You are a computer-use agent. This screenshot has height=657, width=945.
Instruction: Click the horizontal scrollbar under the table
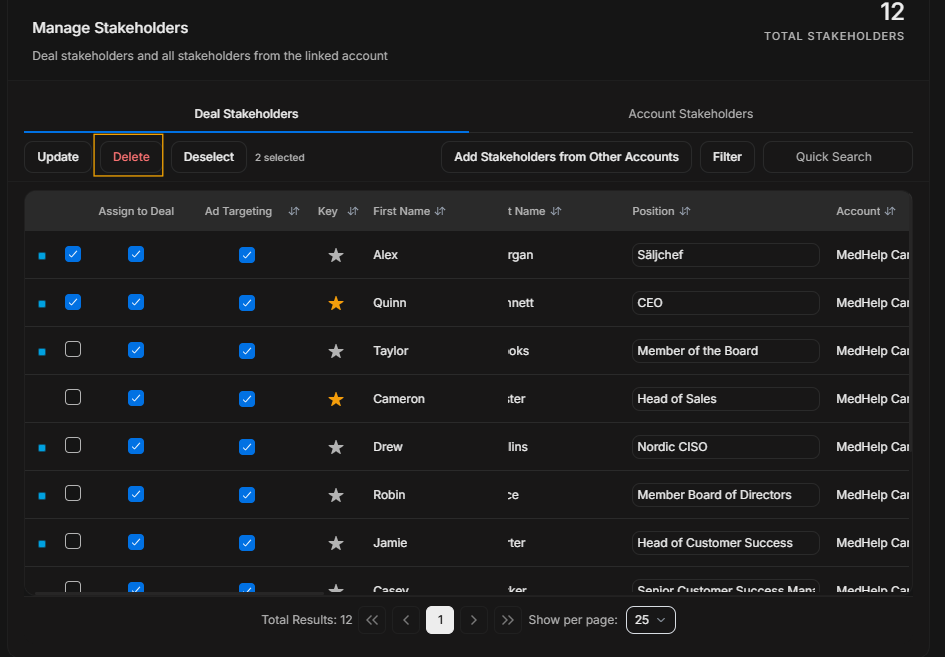pos(180,594)
